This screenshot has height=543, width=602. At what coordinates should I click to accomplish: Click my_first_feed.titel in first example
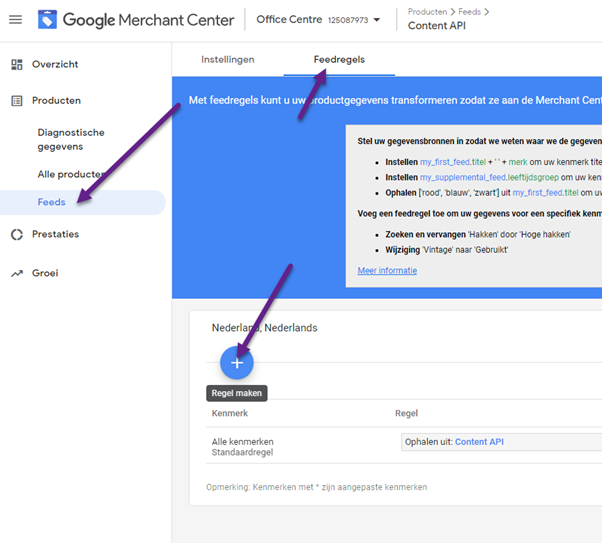pos(453,162)
